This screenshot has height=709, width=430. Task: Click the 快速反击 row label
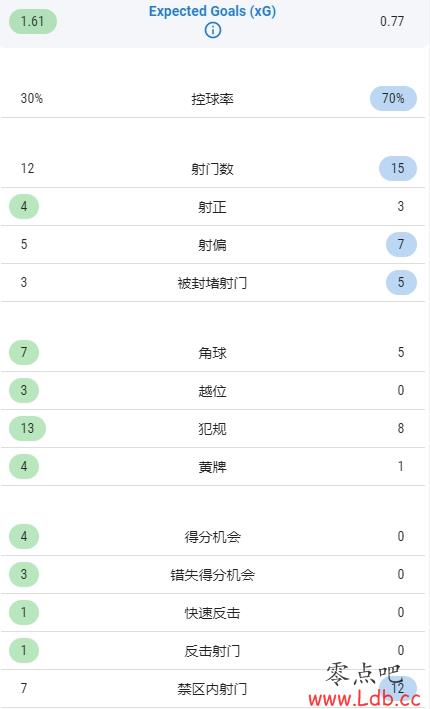213,613
